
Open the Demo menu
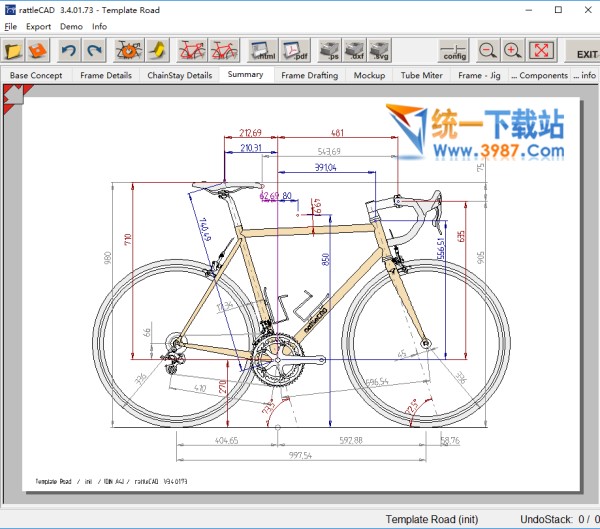71,26
